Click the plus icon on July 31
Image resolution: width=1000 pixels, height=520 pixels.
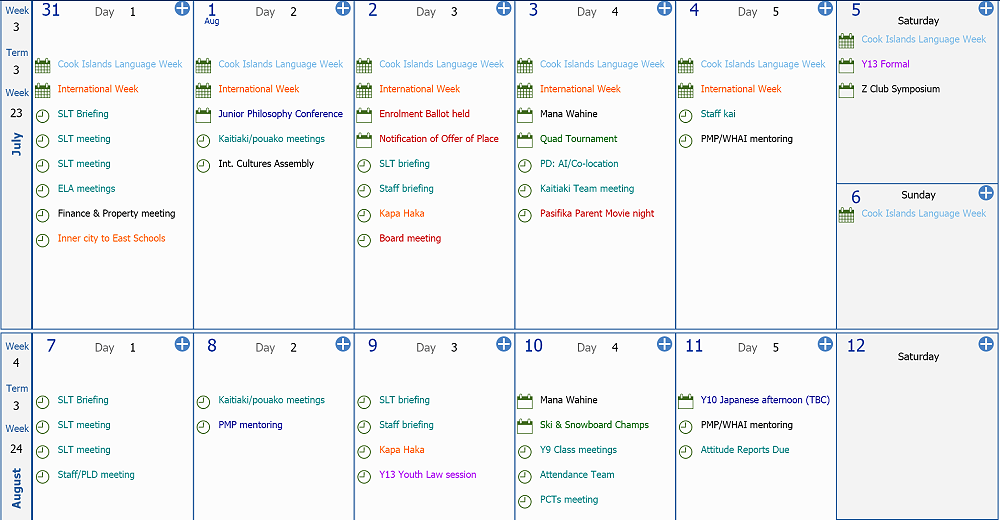(x=182, y=8)
